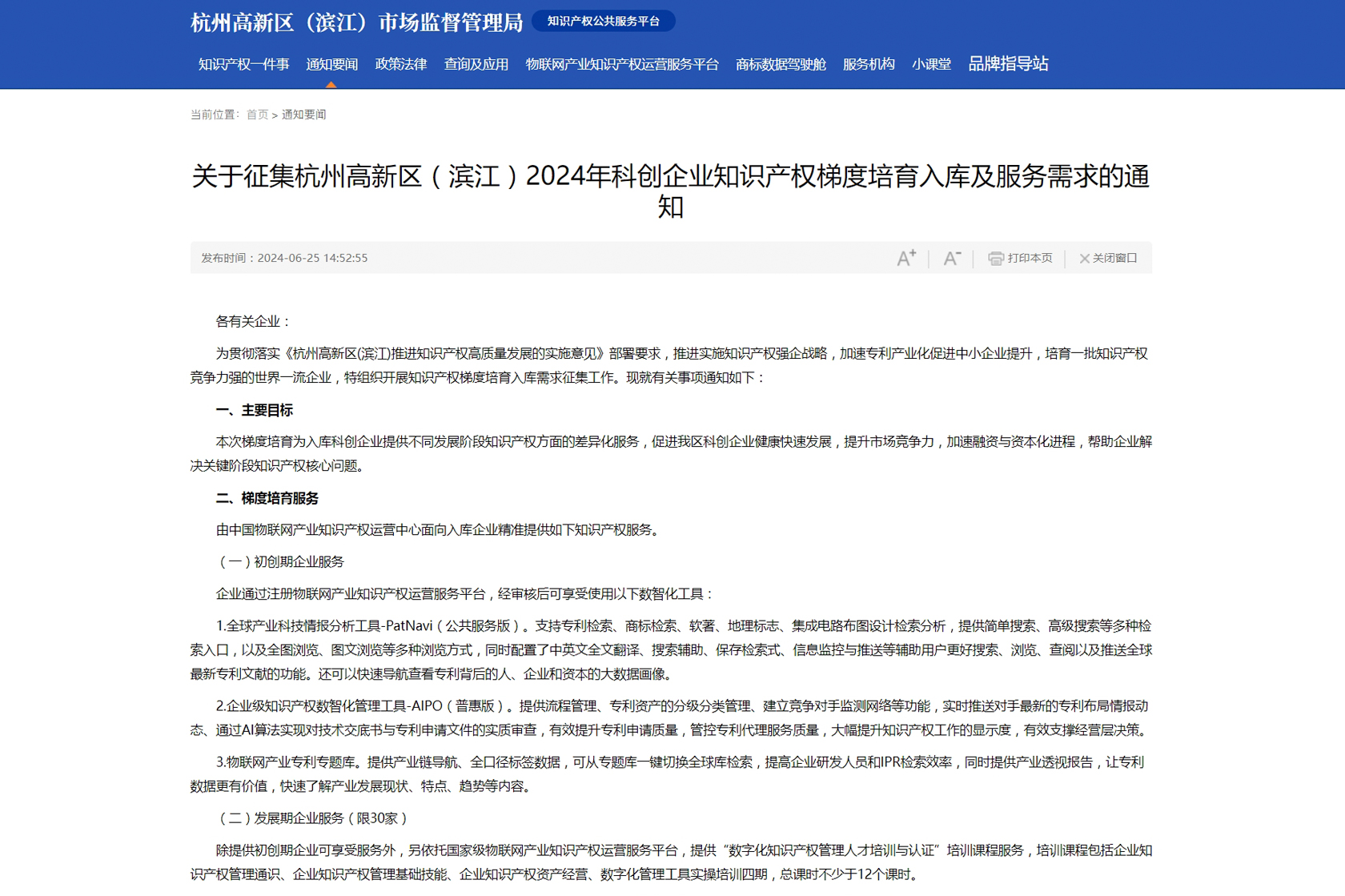Visit 品牌指导站 page
1345x896 pixels.
[x=1008, y=64]
